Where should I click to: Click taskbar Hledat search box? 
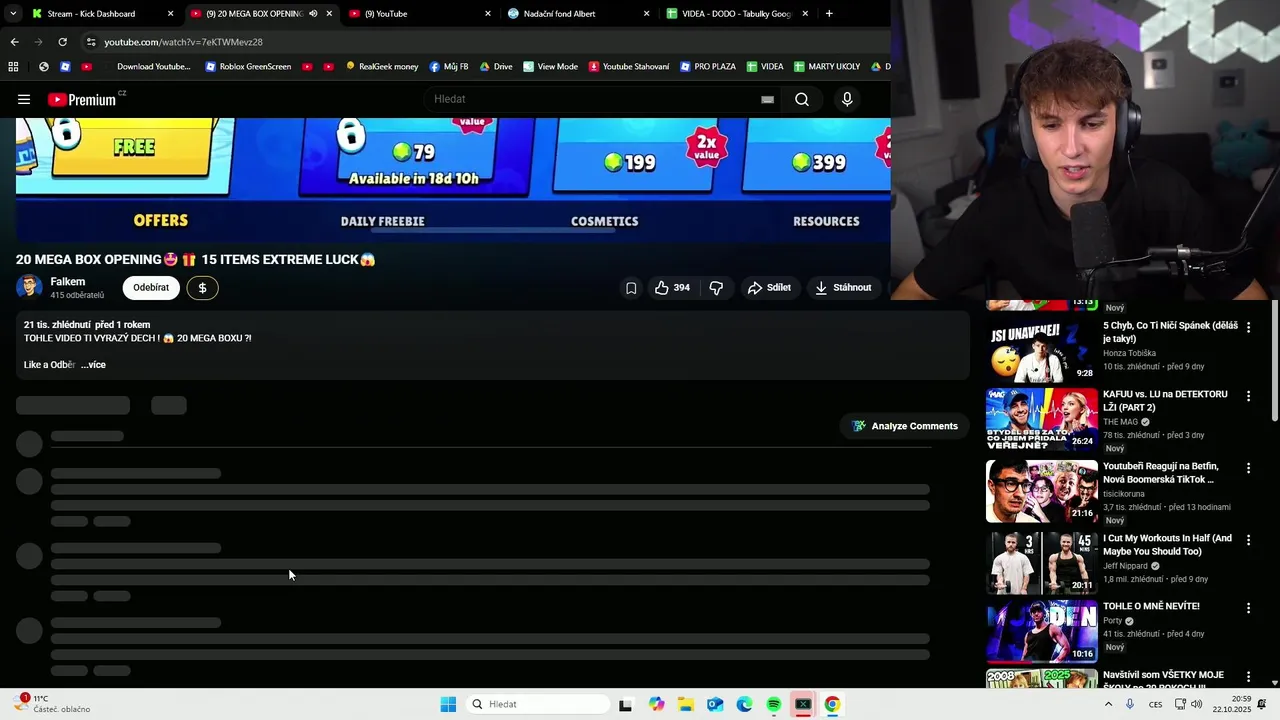point(538,704)
